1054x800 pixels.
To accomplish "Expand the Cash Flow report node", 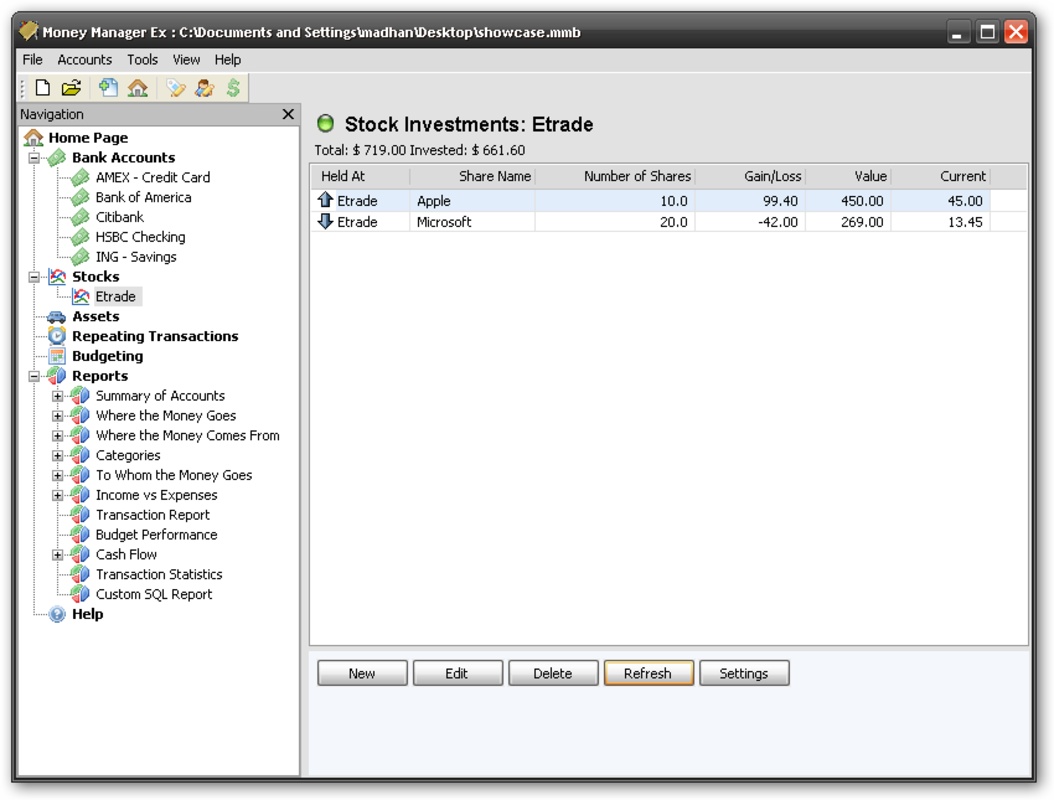I will pyautogui.click(x=58, y=555).
